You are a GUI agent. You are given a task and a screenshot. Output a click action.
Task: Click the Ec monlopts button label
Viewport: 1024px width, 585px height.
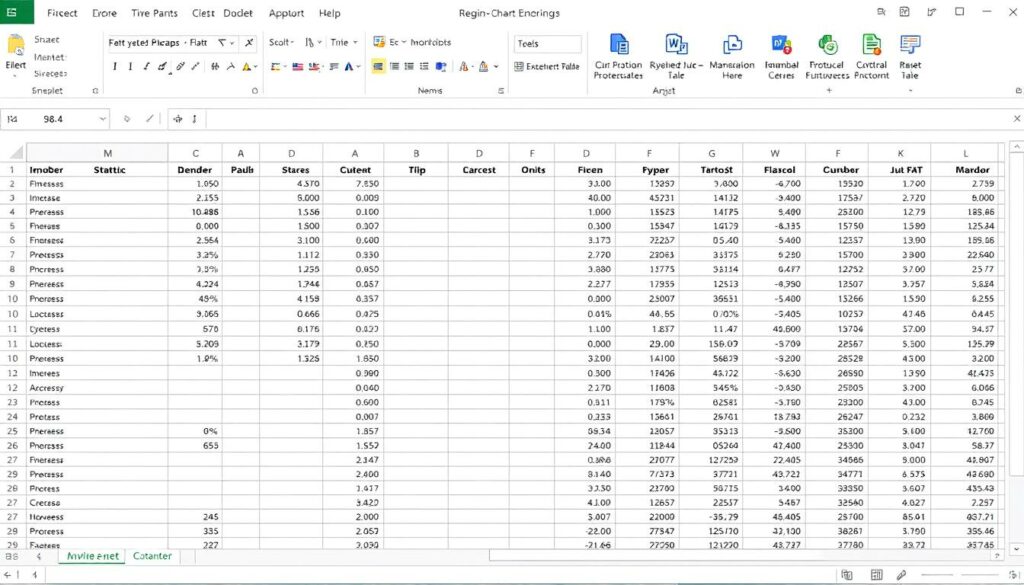420,42
